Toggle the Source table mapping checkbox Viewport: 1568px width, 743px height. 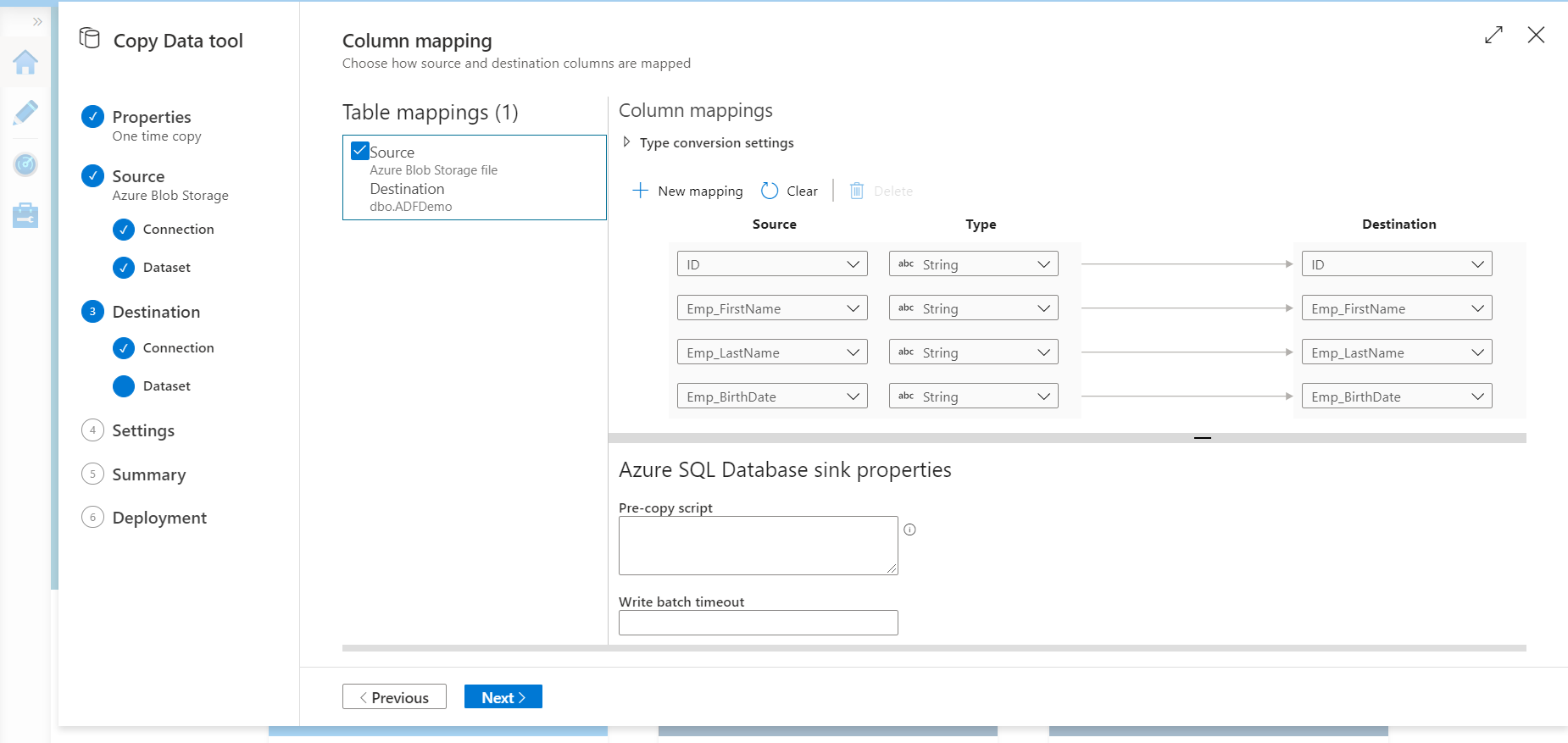pos(359,152)
